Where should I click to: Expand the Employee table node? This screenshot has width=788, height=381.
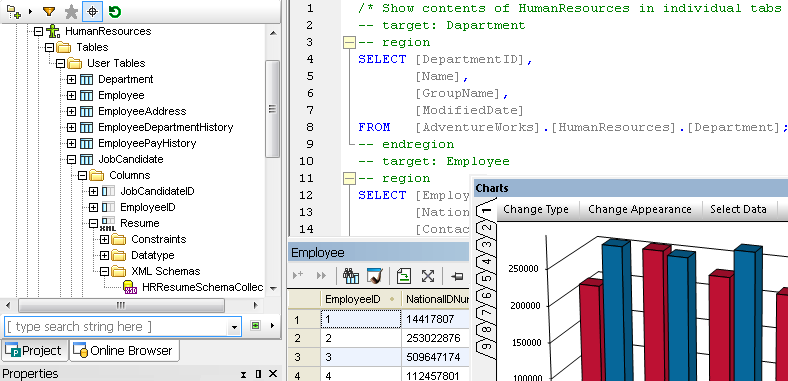coord(71,96)
